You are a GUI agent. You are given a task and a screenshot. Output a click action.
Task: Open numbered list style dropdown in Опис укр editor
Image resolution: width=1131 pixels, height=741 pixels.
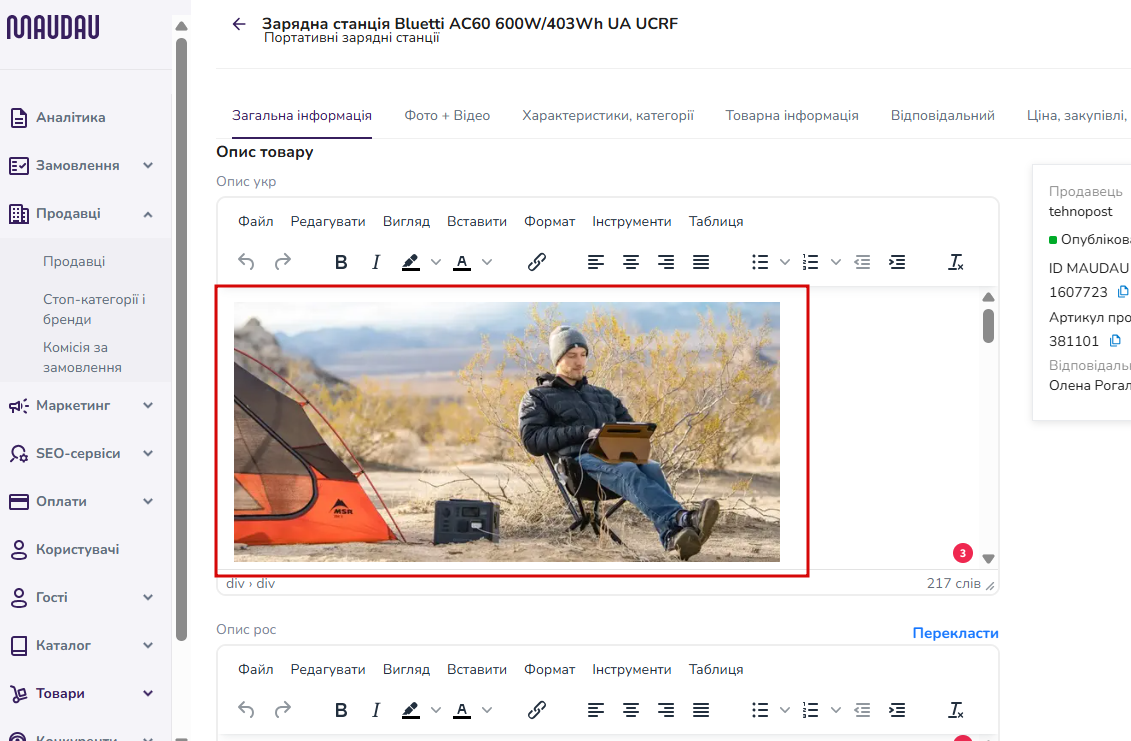coord(836,262)
